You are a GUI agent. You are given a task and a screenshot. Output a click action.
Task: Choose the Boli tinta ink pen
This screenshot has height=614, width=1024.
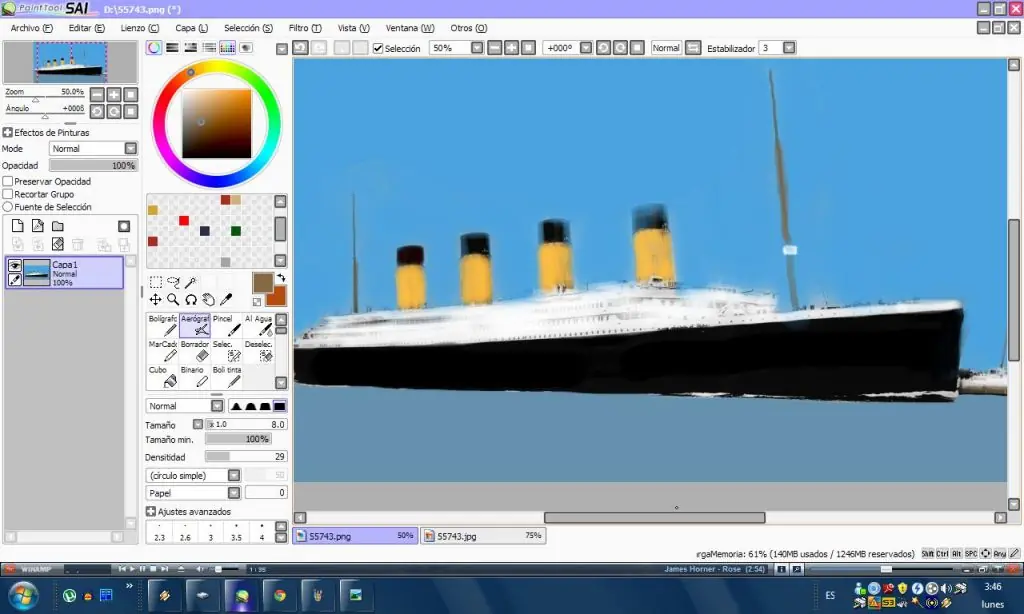(x=227, y=376)
